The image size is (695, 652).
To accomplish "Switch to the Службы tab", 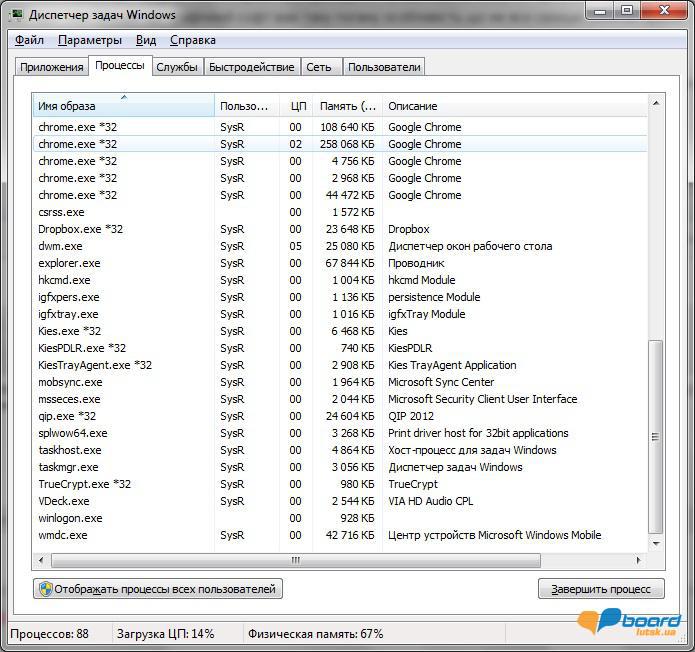I will pyautogui.click(x=177, y=67).
